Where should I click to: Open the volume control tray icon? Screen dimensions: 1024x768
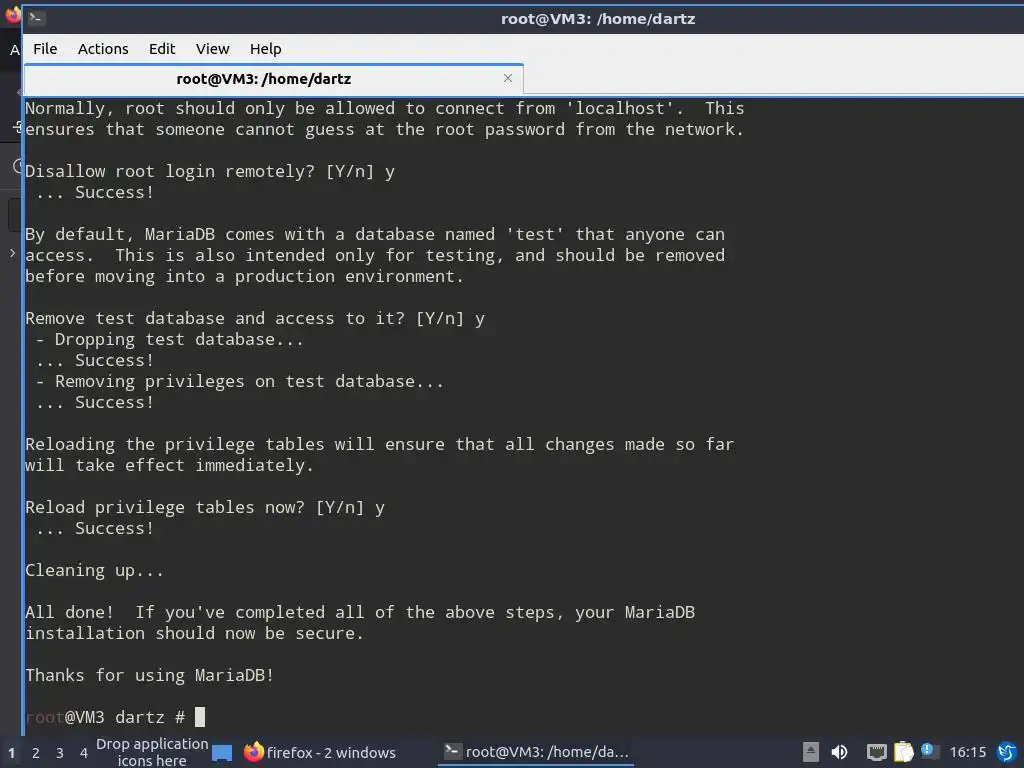[839, 752]
